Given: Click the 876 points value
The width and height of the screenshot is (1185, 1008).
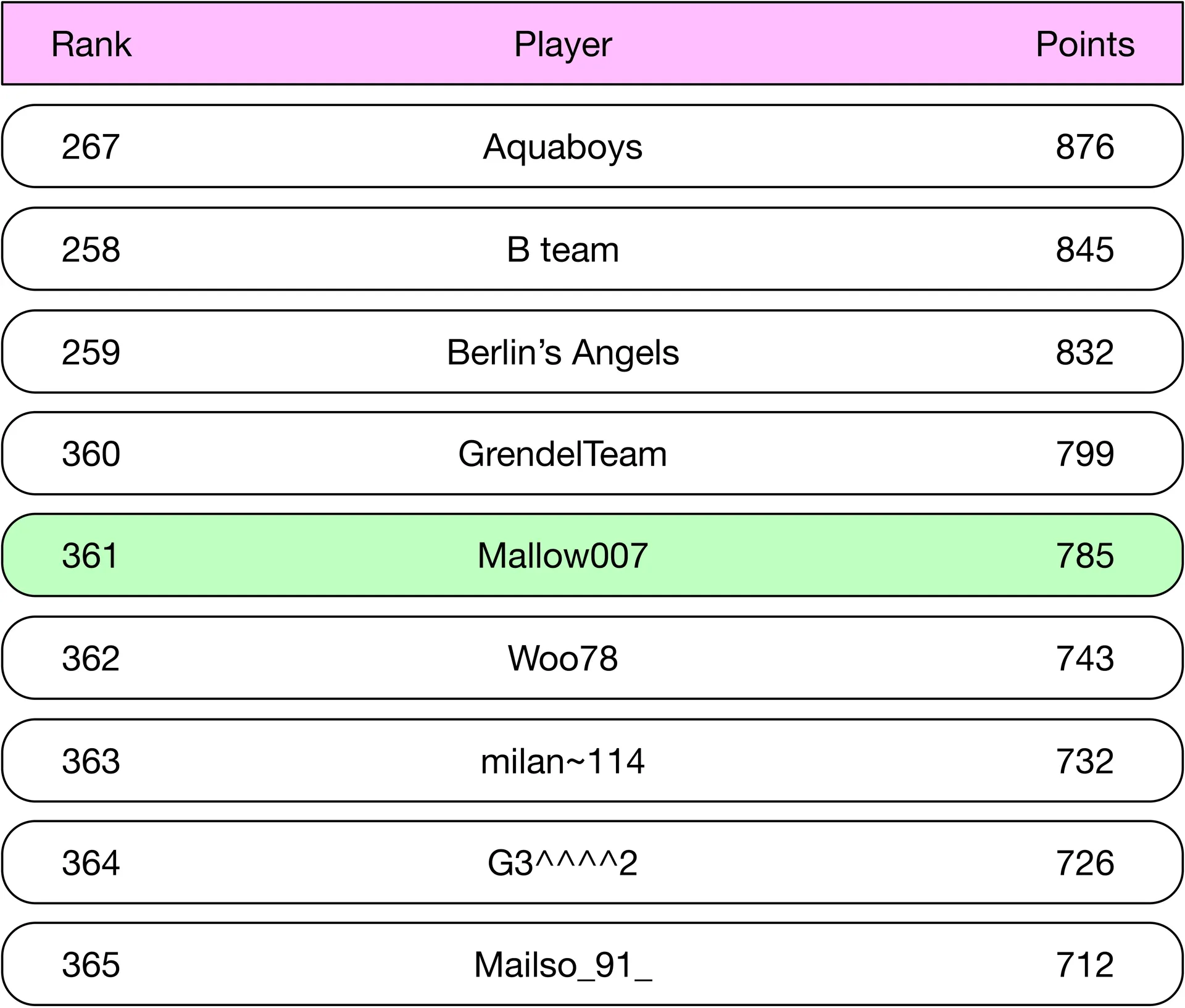Looking at the screenshot, I should tap(1085, 147).
